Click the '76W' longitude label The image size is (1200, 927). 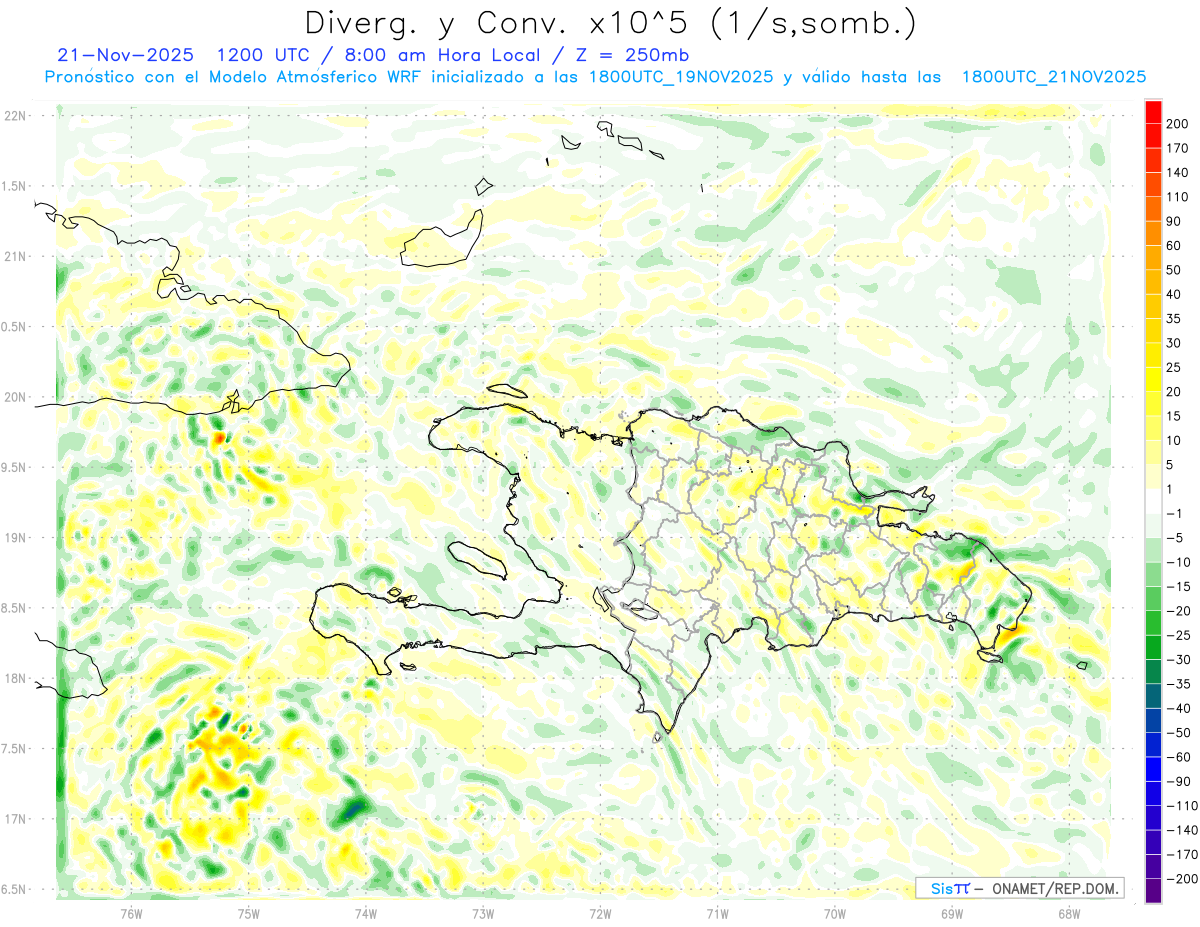[131, 913]
